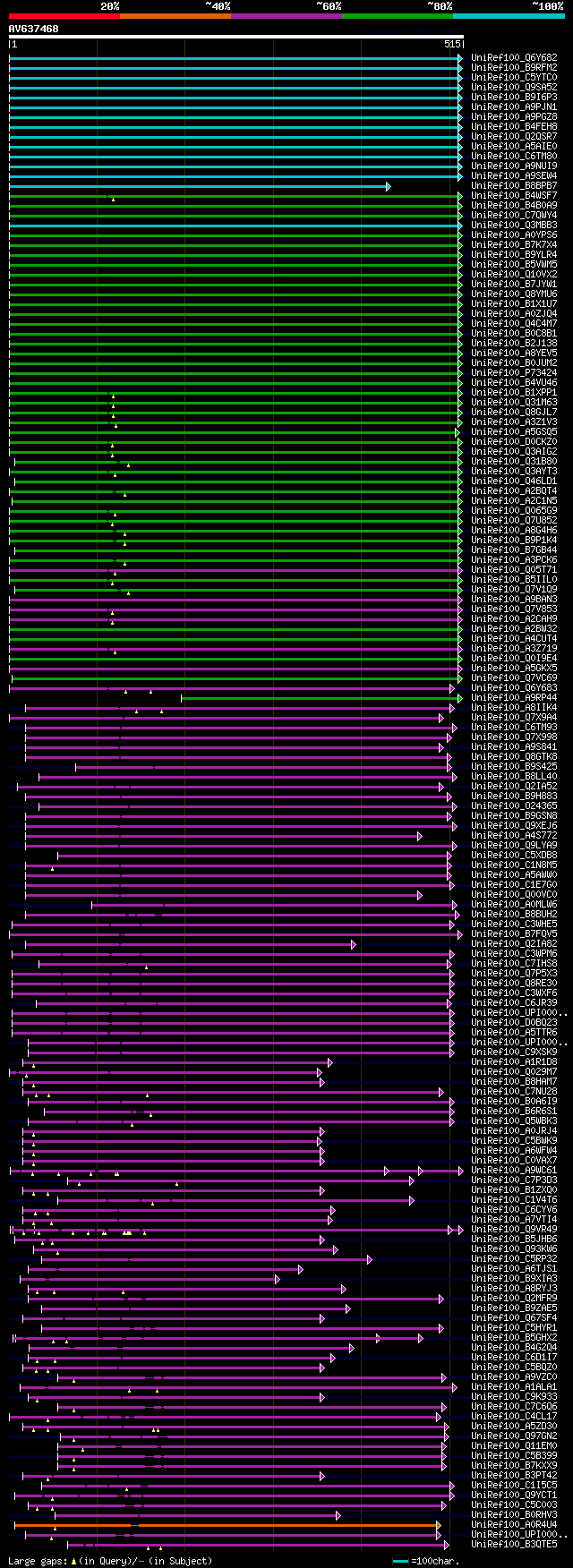Image resolution: width=573 pixels, height=1568 pixels.
Task: Select hit label UniRef100_B7K7X4
Action: tap(514, 245)
